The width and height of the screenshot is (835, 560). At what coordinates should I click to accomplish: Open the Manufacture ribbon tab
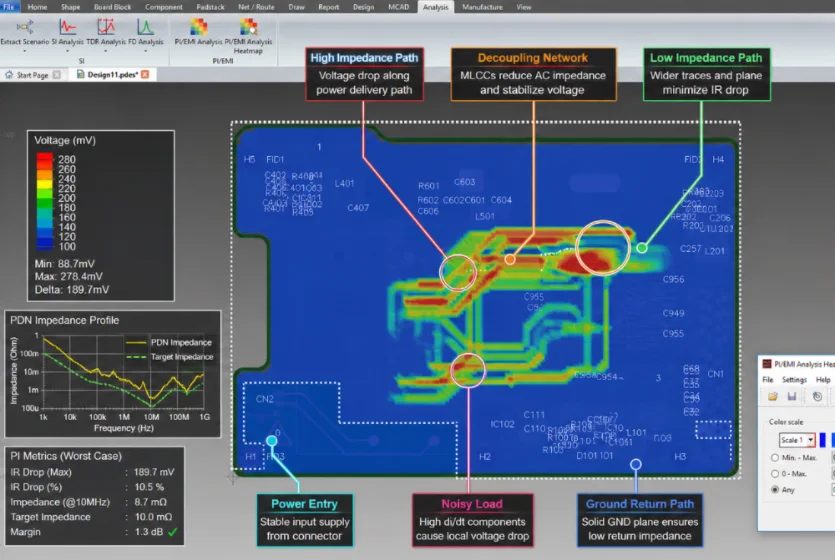click(482, 7)
